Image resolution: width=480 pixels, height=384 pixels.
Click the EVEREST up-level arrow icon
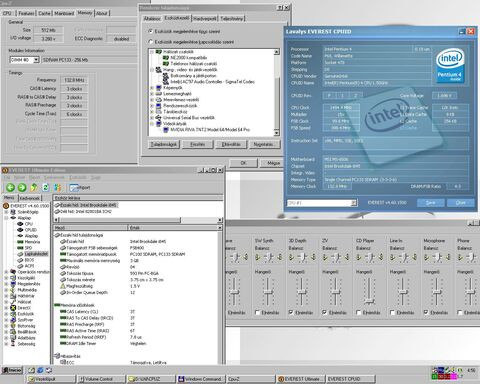[34, 188]
